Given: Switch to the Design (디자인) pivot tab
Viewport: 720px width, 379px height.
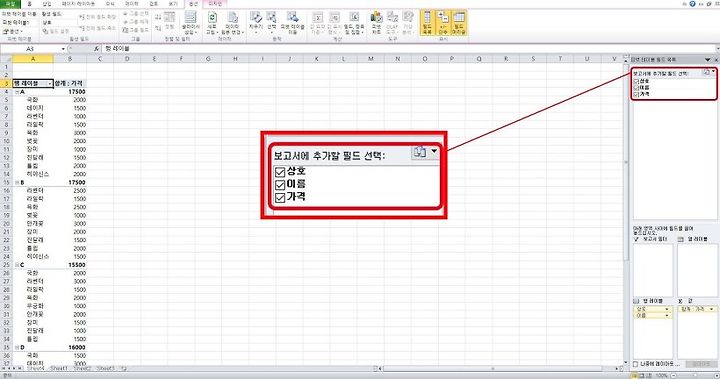Looking at the screenshot, I should click(215, 4).
